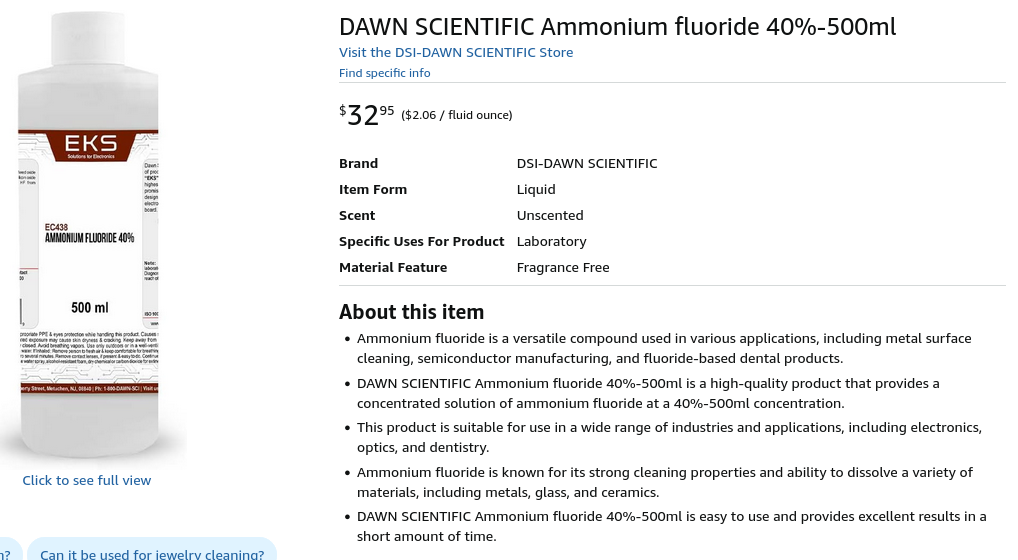
Task: Click the $2.06 per fluid ounce price
Action: 456,115
